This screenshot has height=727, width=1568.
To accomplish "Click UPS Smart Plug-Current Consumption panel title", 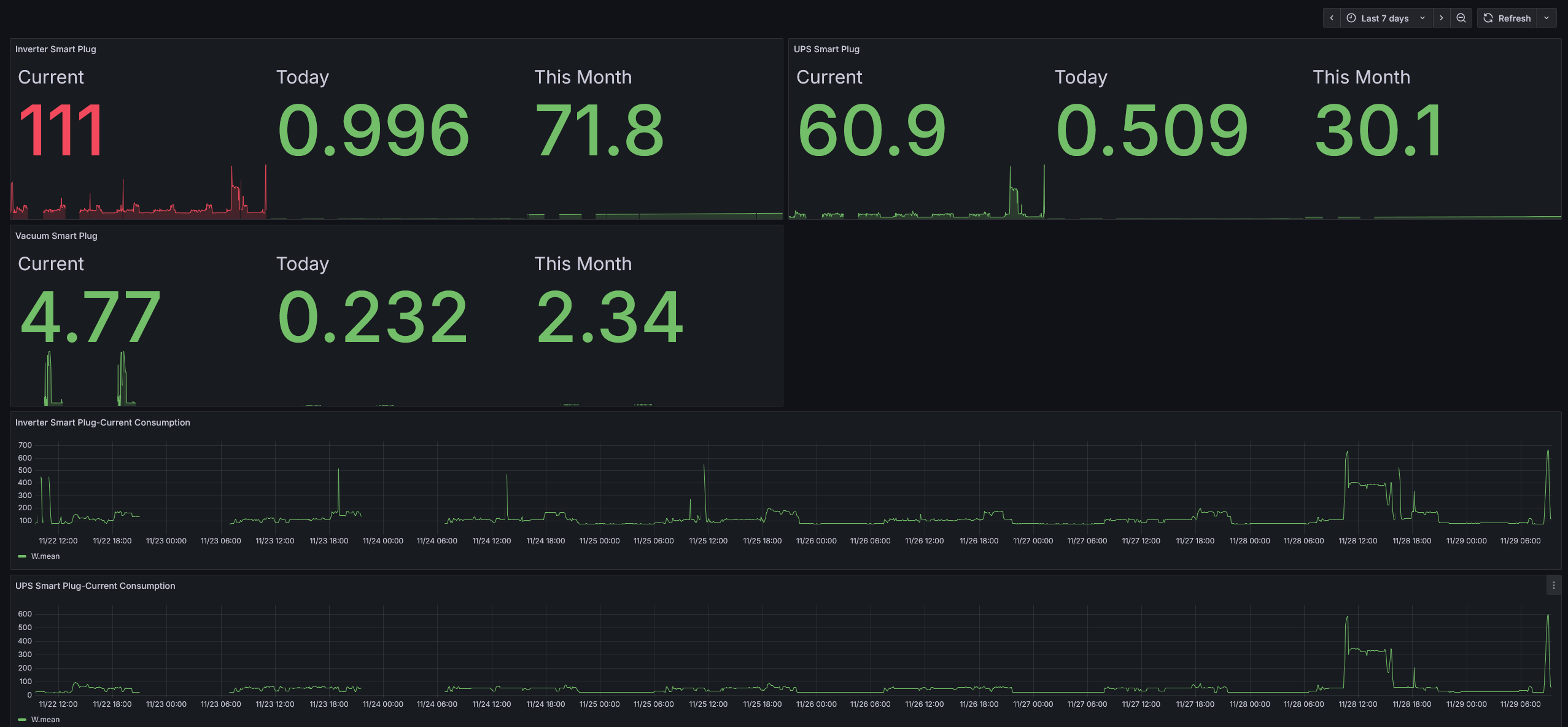I will (95, 586).
